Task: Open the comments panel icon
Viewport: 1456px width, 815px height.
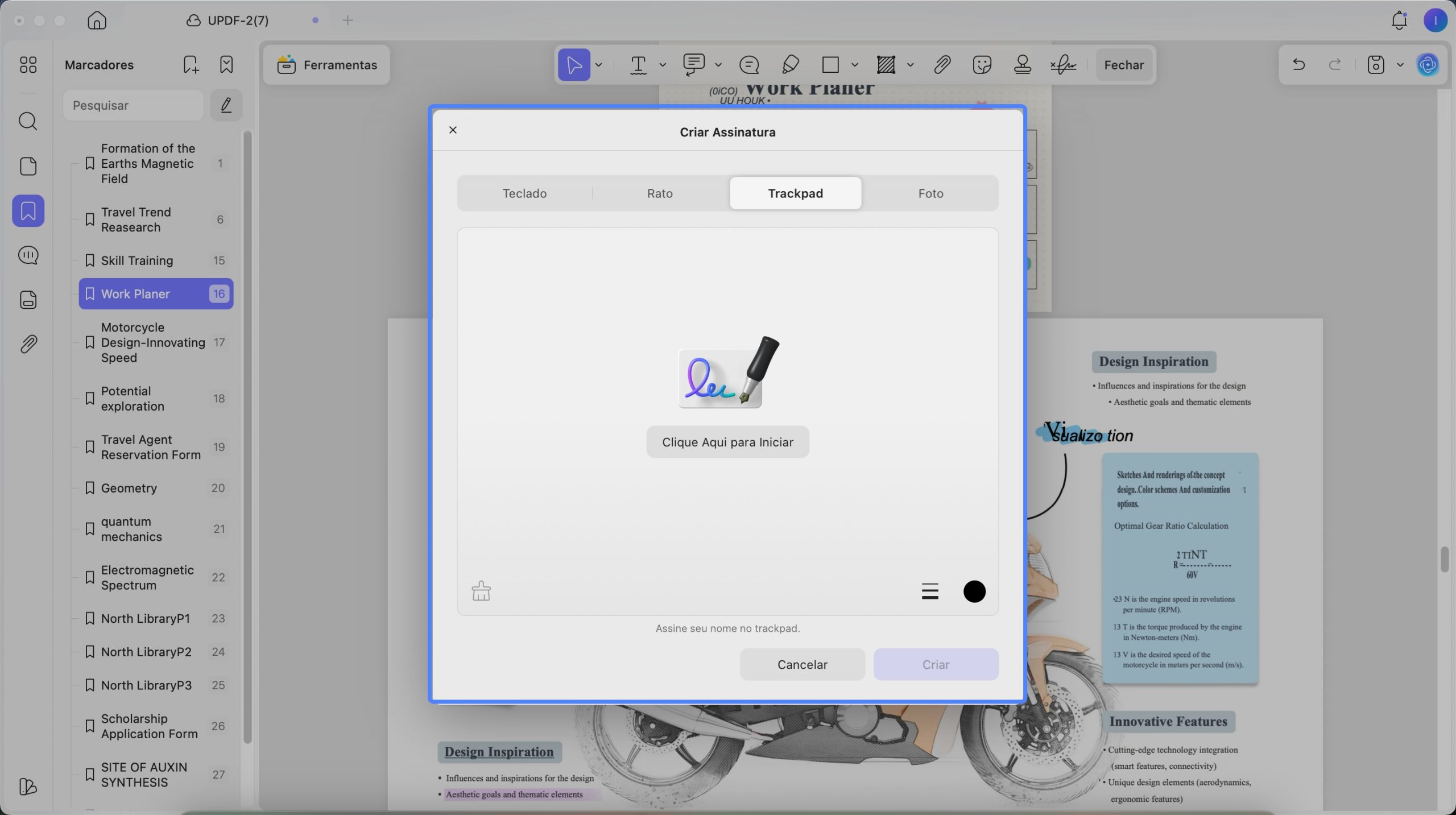Action: tap(28, 255)
